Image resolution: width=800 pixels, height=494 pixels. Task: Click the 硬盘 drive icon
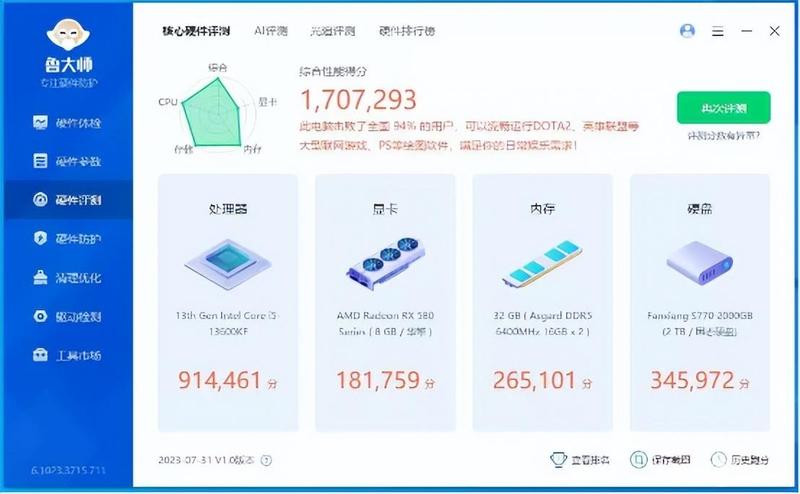click(699, 263)
